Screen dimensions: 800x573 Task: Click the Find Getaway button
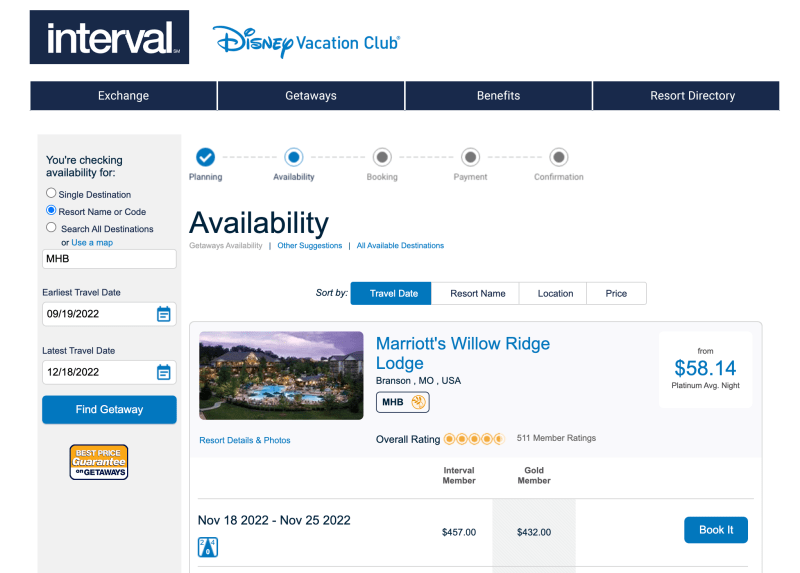[x=109, y=410]
